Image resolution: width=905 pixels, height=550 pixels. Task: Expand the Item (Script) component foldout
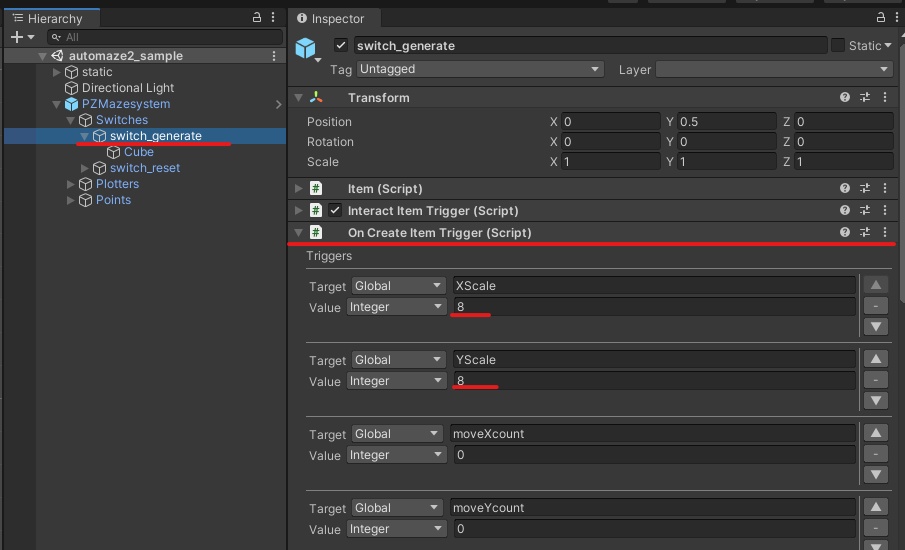[x=298, y=188]
